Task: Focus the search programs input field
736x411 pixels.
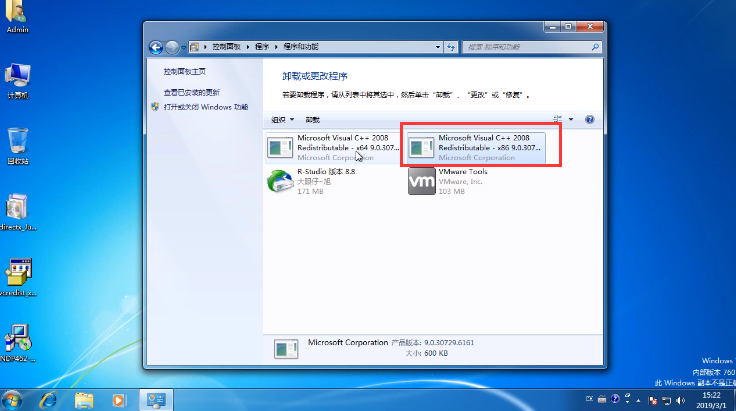Action: 526,47
